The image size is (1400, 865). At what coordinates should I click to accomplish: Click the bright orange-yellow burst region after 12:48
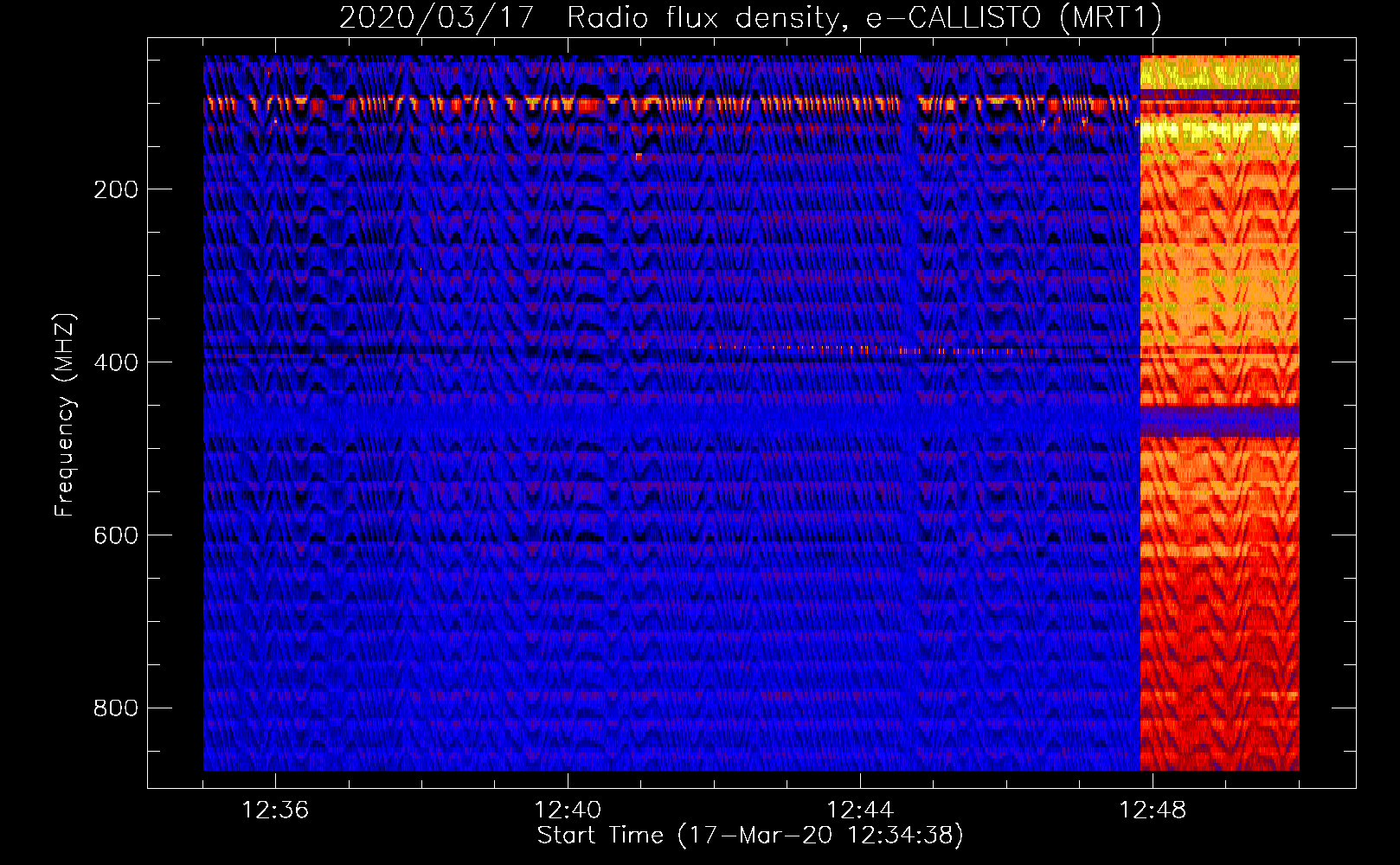(x=1219, y=413)
